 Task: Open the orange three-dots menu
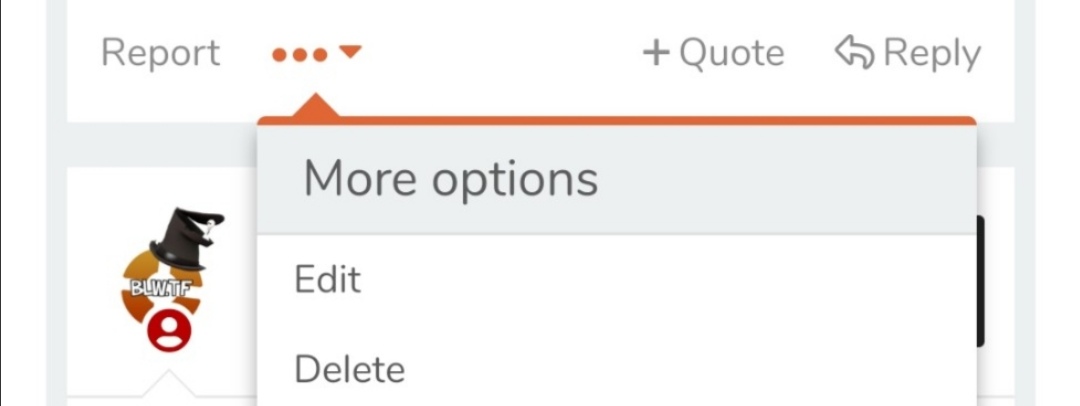point(300,54)
